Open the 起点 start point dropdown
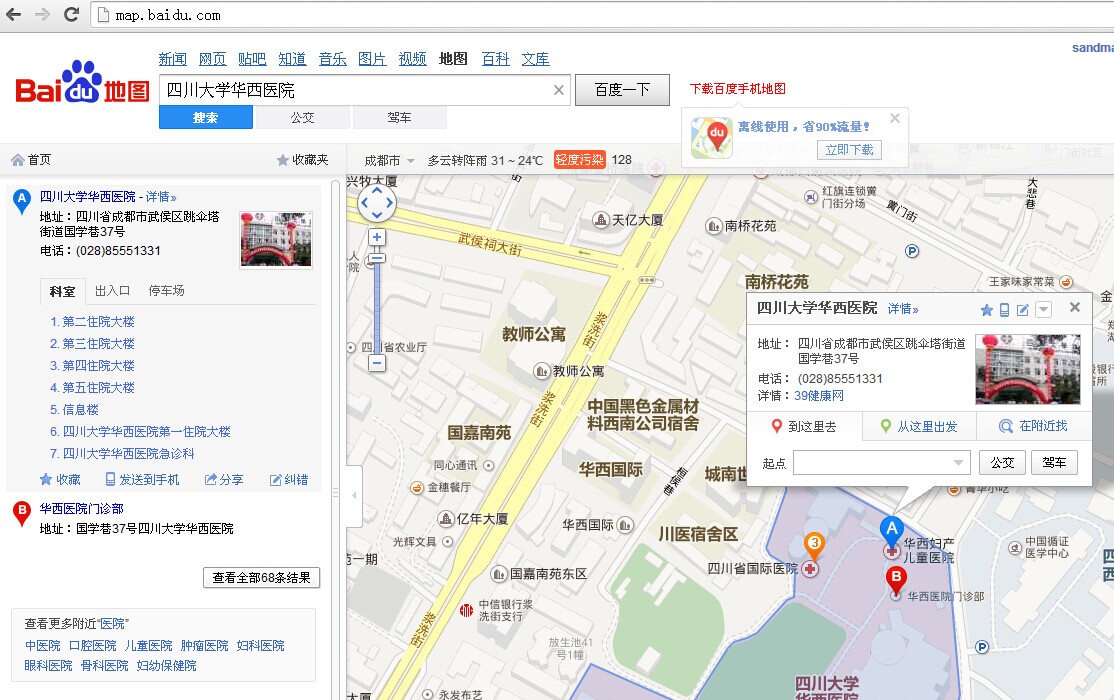Screen dimensions: 1114x700 click(960, 462)
